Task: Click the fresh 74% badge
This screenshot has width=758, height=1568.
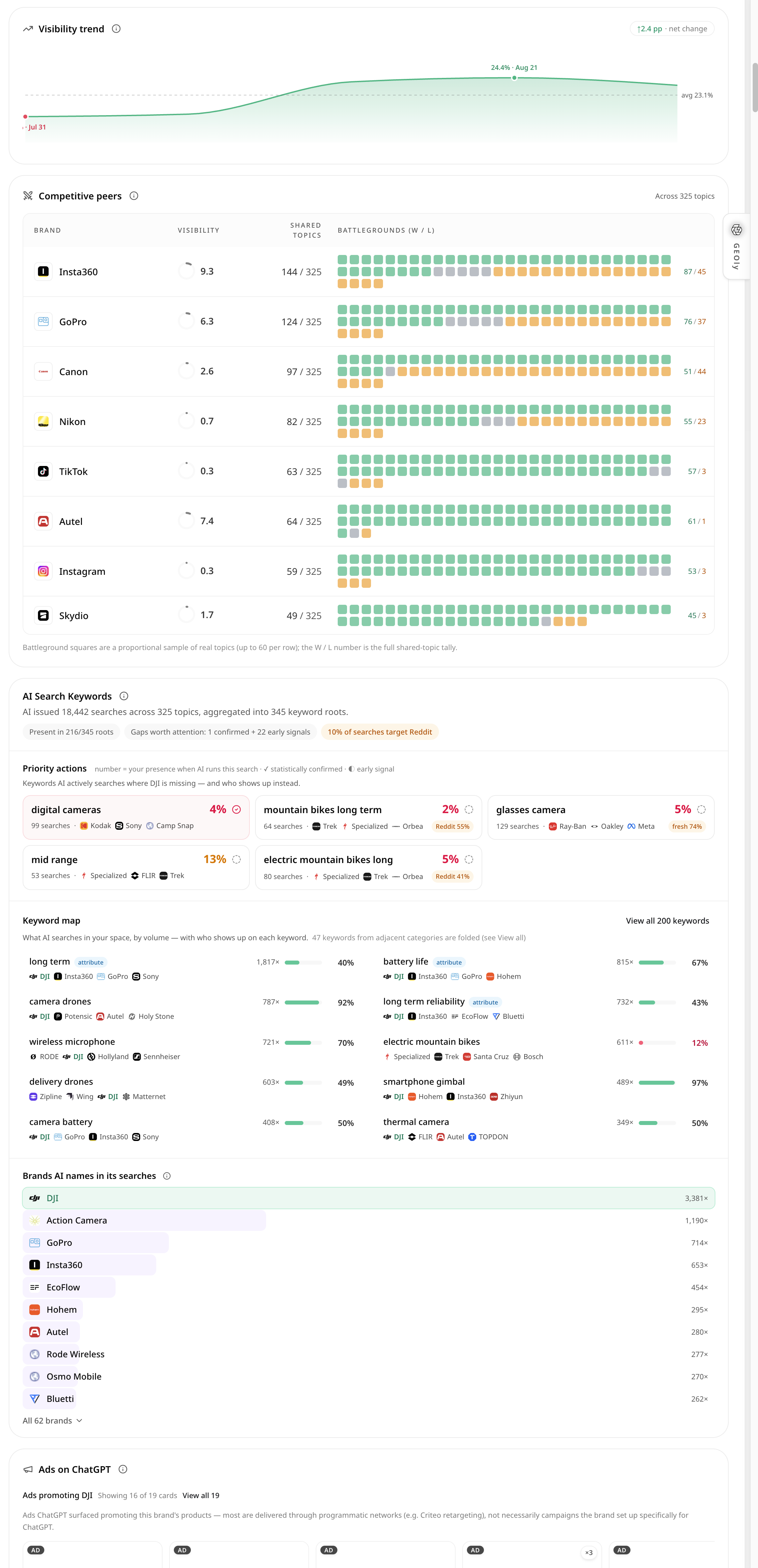Action: (x=687, y=826)
